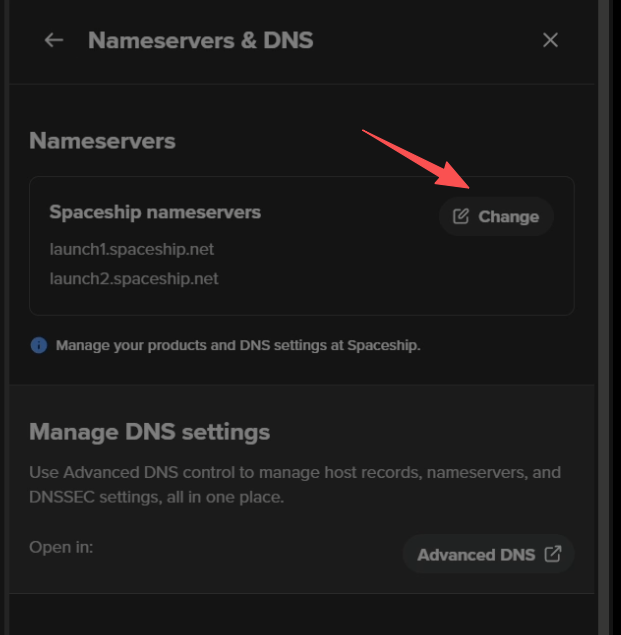Click the 'Manage your products and DNS' notice
The width and height of the screenshot is (621, 635).
[x=238, y=346]
